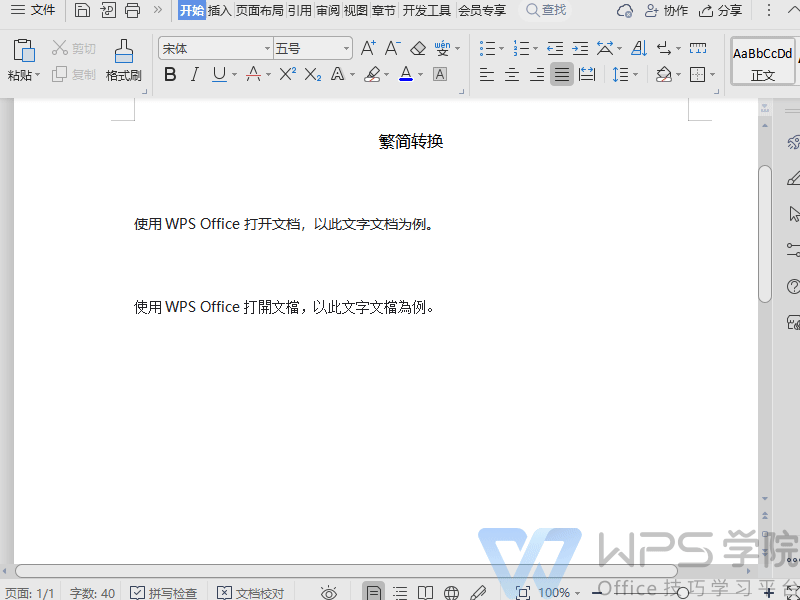This screenshot has height=600, width=800.
Task: Expand the borders dropdown arrow
Action: [712, 75]
